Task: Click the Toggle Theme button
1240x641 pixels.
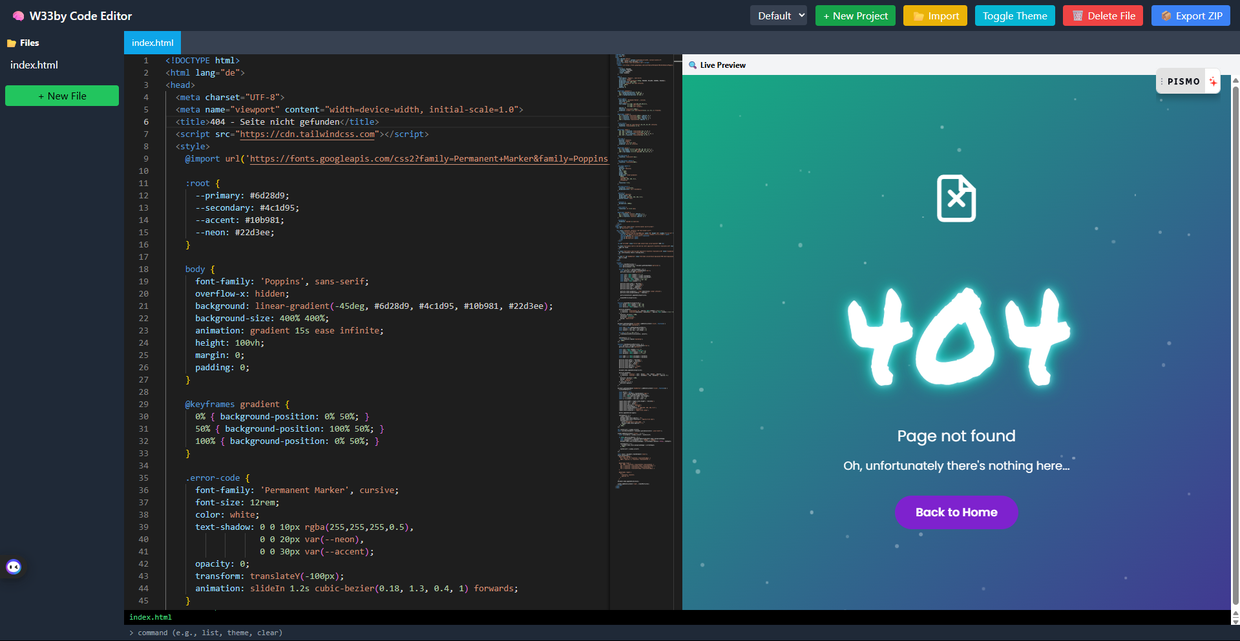Action: tap(1015, 16)
